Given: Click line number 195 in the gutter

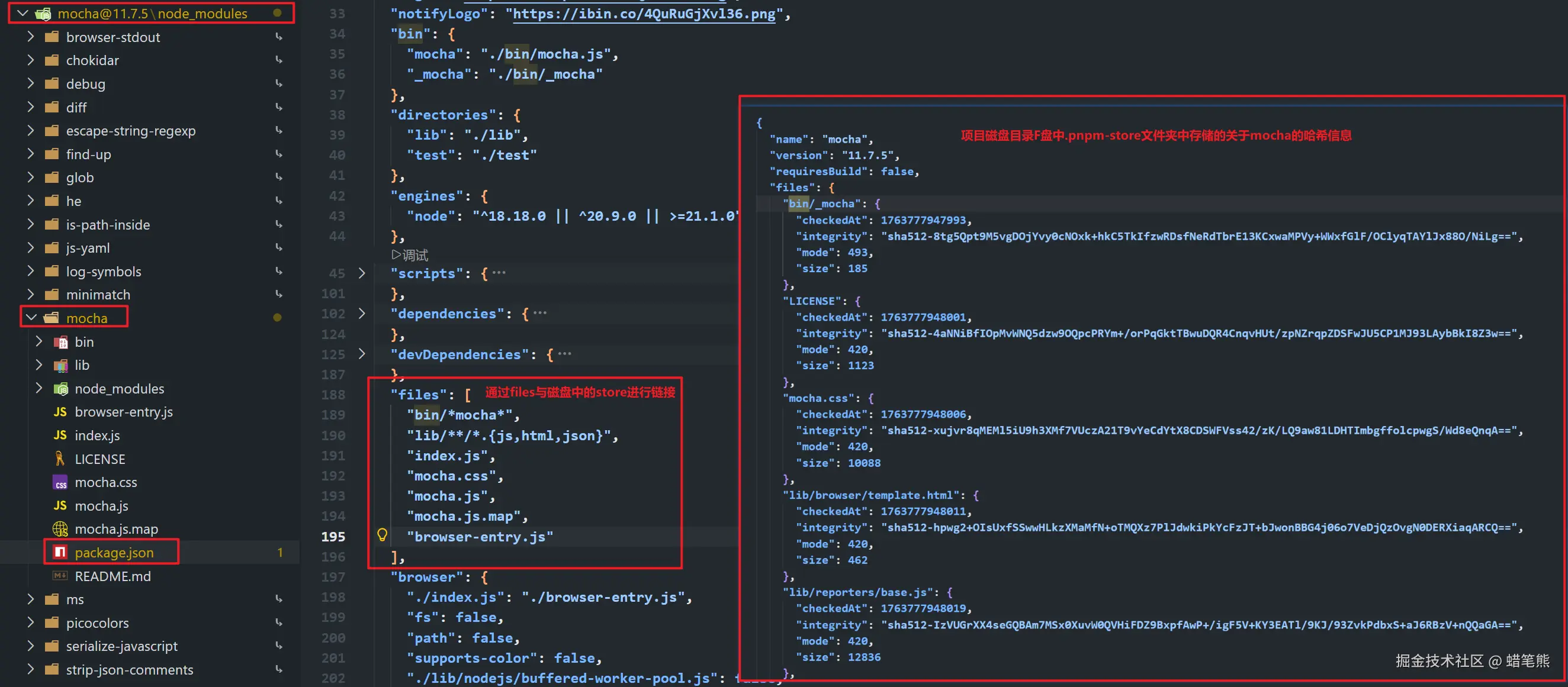Looking at the screenshot, I should [333, 537].
